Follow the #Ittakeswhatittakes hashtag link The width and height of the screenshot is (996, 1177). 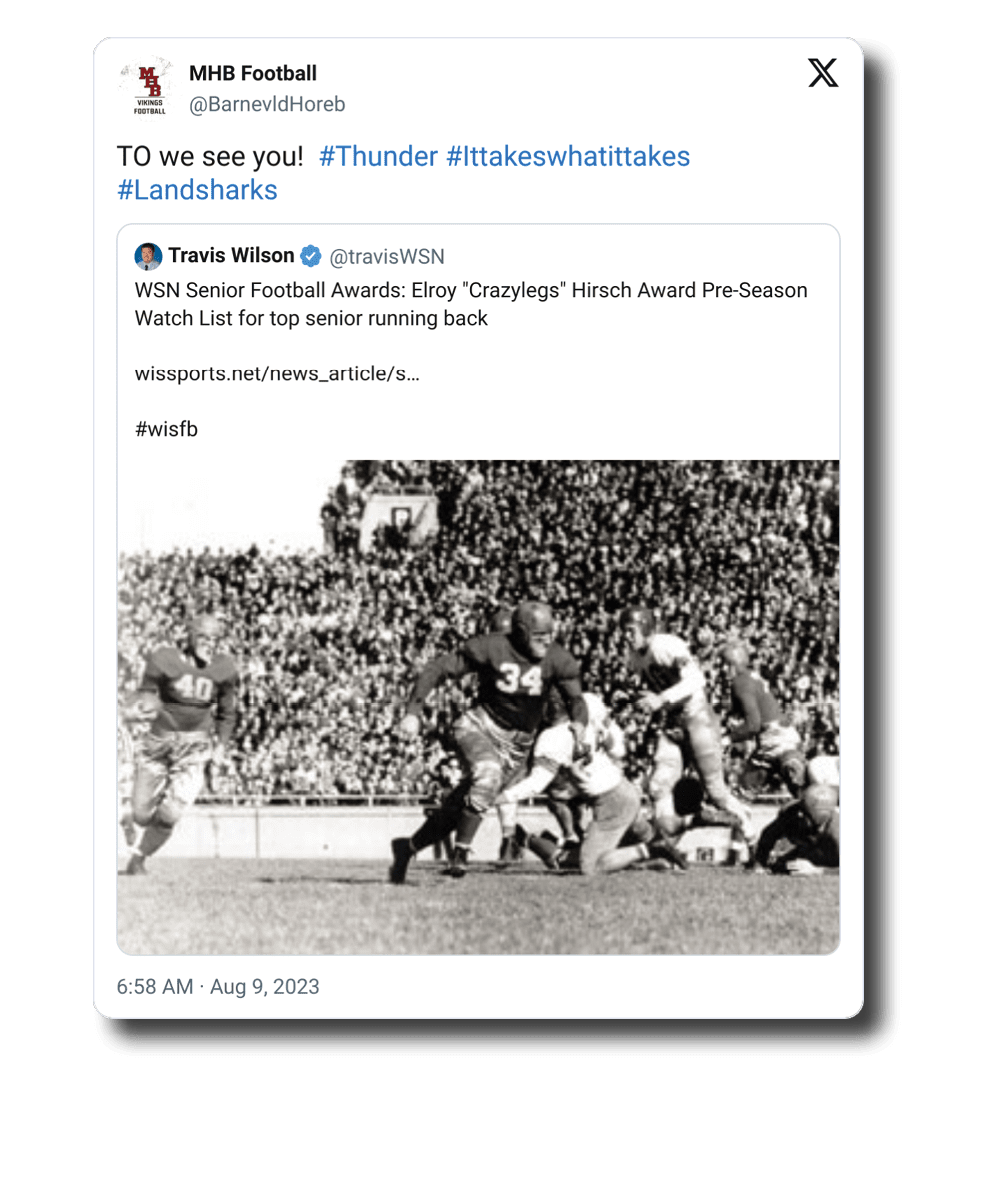coord(568,157)
